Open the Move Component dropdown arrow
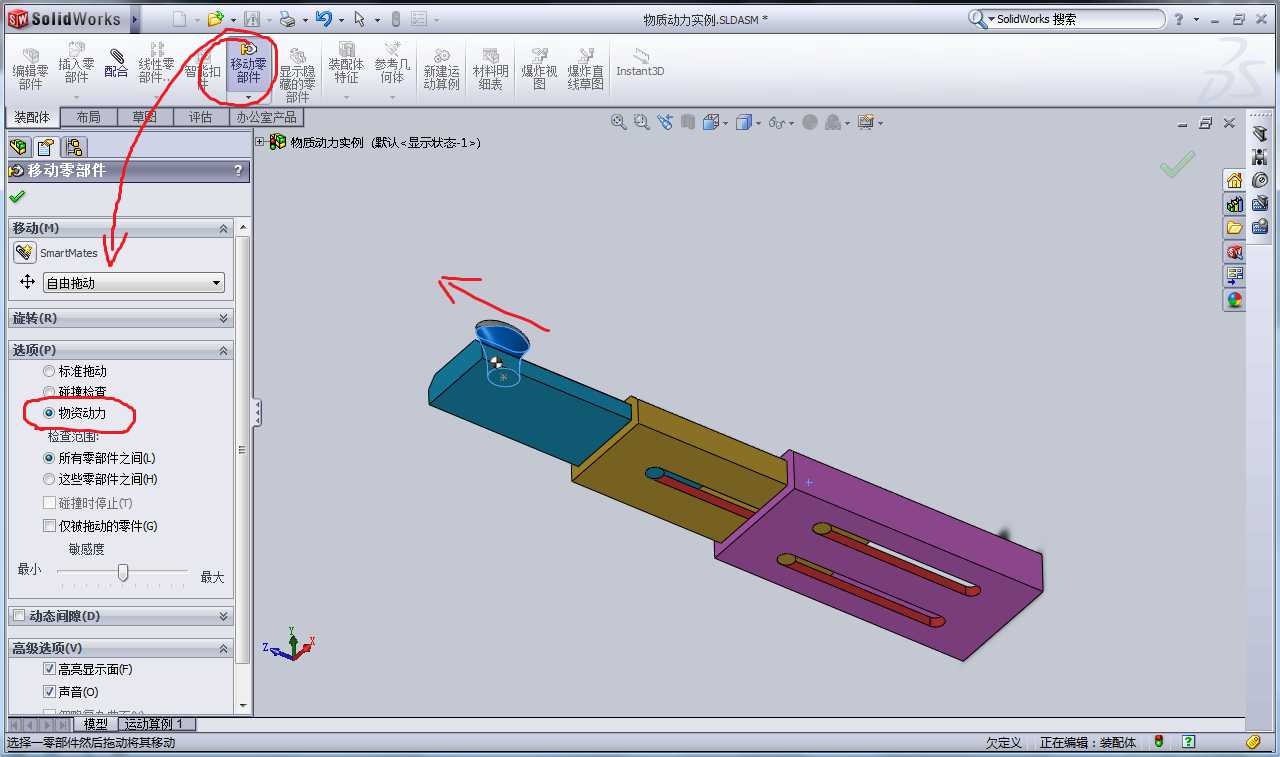Screen dimensions: 1280x757 pos(248,97)
